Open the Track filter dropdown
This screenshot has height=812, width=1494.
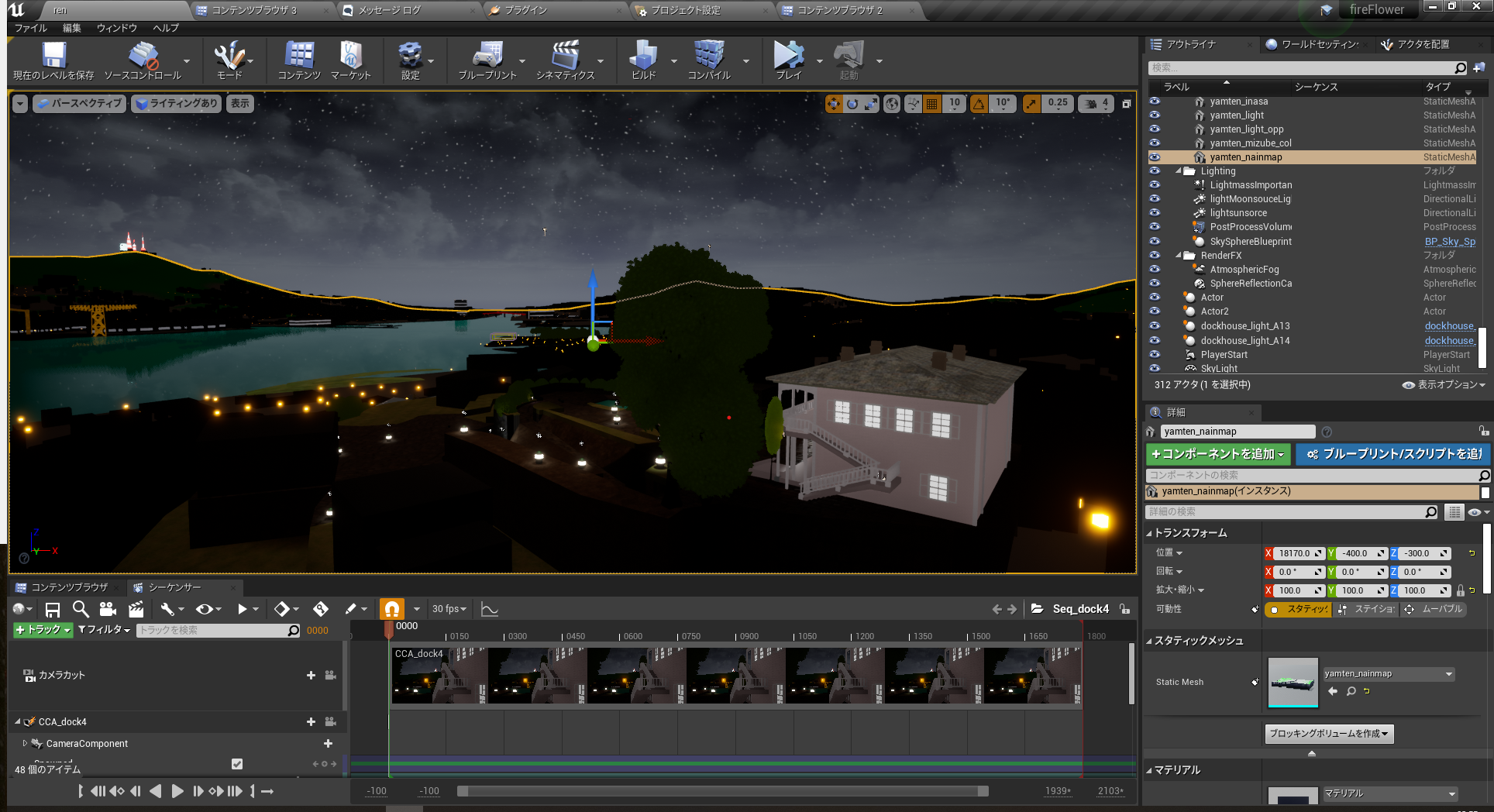tap(105, 630)
